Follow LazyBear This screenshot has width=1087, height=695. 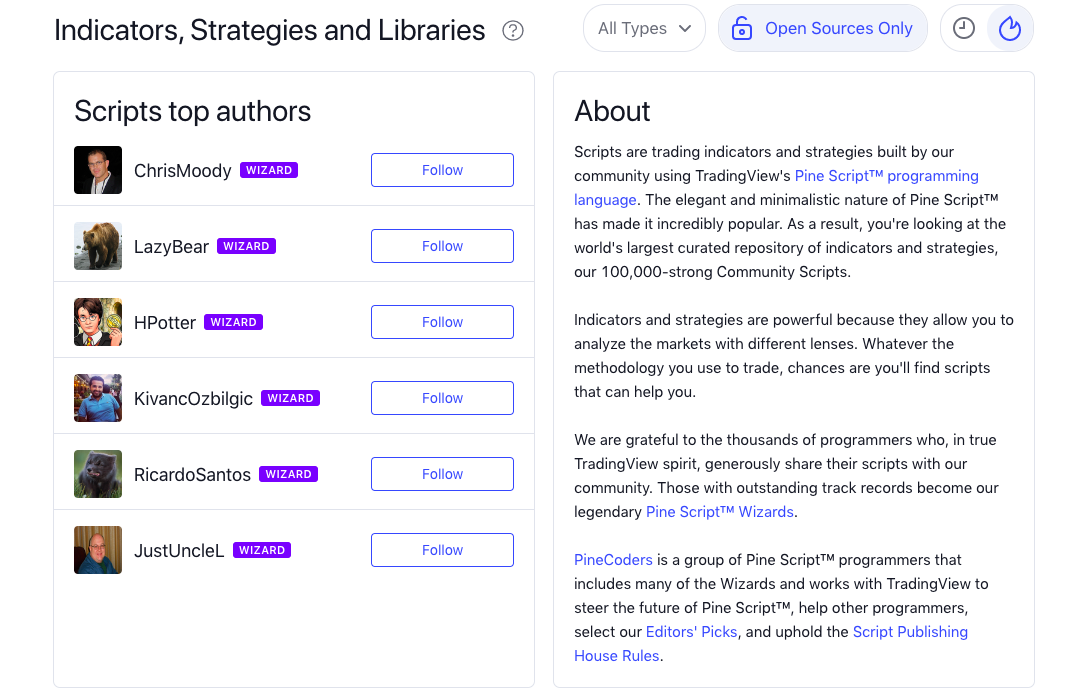(x=442, y=246)
